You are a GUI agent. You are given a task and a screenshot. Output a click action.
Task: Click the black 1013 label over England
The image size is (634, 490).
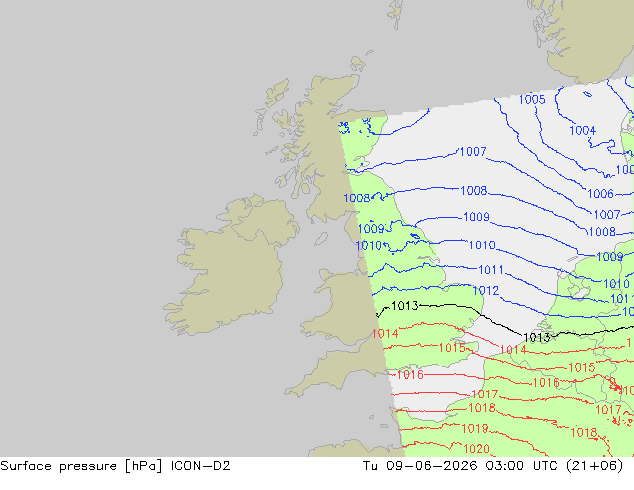[405, 306]
